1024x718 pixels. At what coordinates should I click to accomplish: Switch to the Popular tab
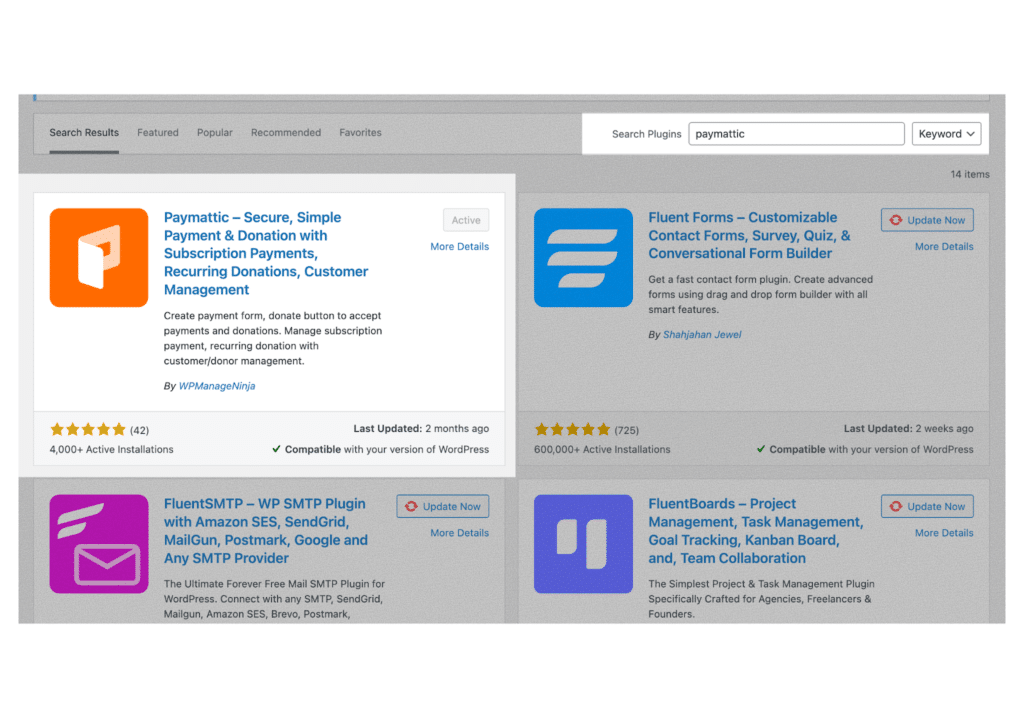pos(214,133)
